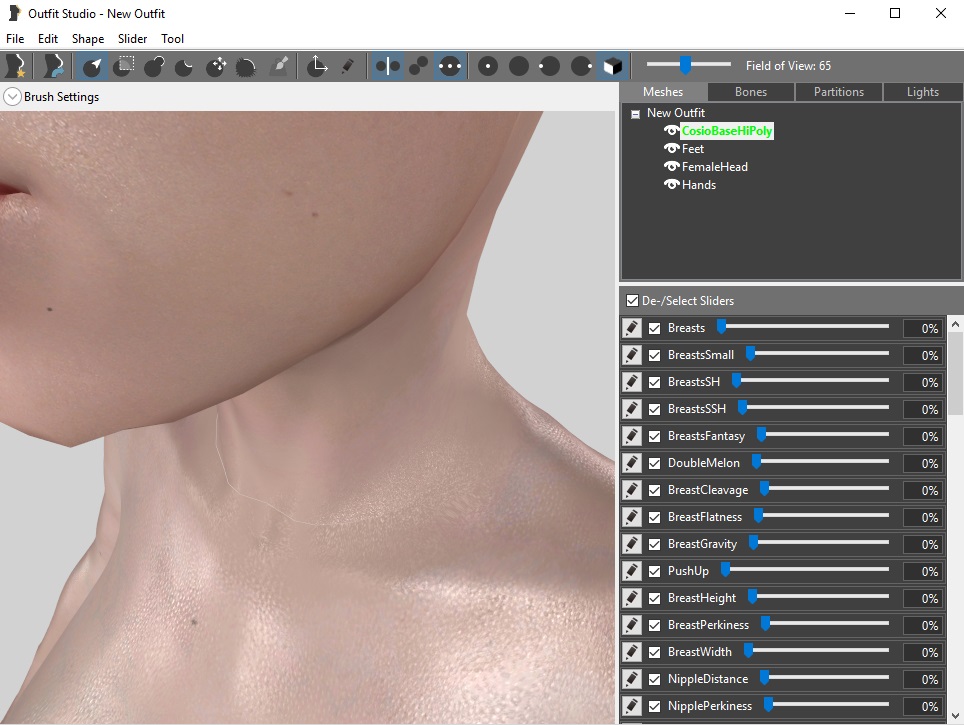Select the Smooth brush tool

246,66
